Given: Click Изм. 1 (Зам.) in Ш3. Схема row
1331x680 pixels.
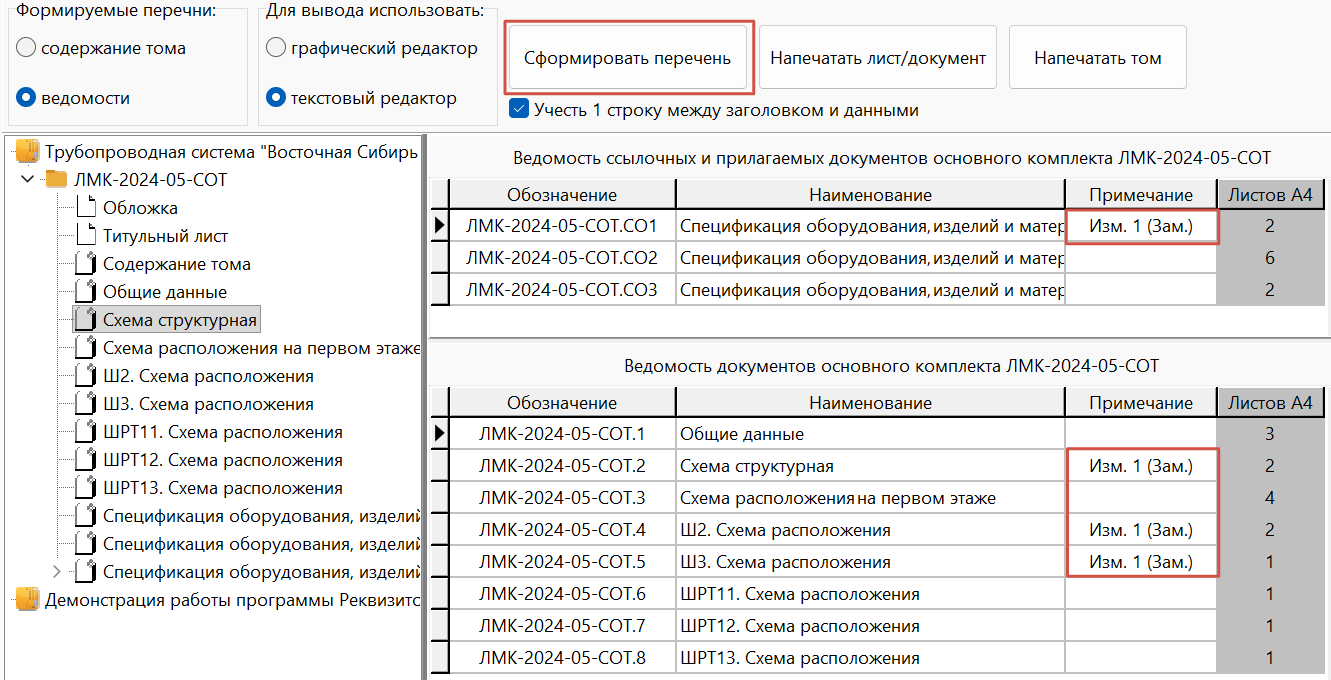Looking at the screenshot, I should pos(1141,562).
